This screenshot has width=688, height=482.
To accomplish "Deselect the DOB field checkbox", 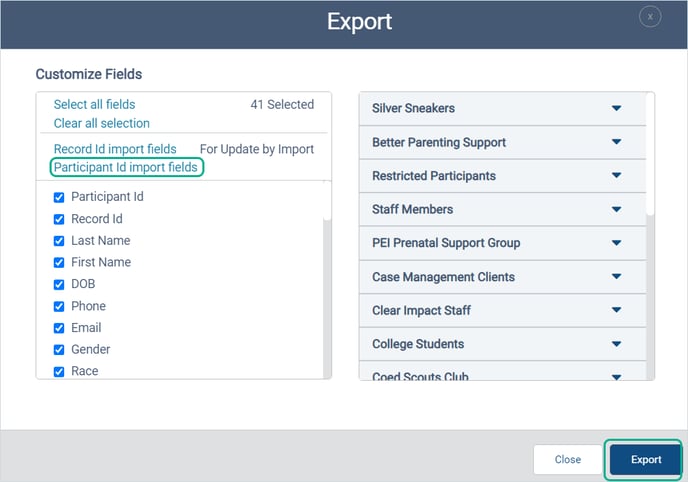I will [59, 284].
